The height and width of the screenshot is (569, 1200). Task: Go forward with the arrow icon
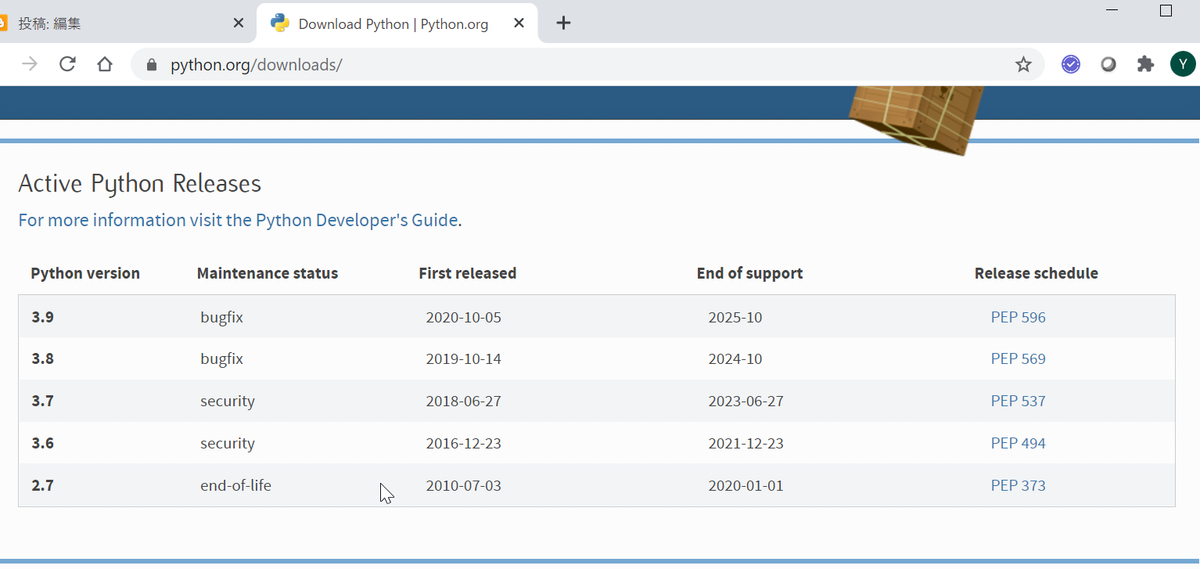click(30, 64)
